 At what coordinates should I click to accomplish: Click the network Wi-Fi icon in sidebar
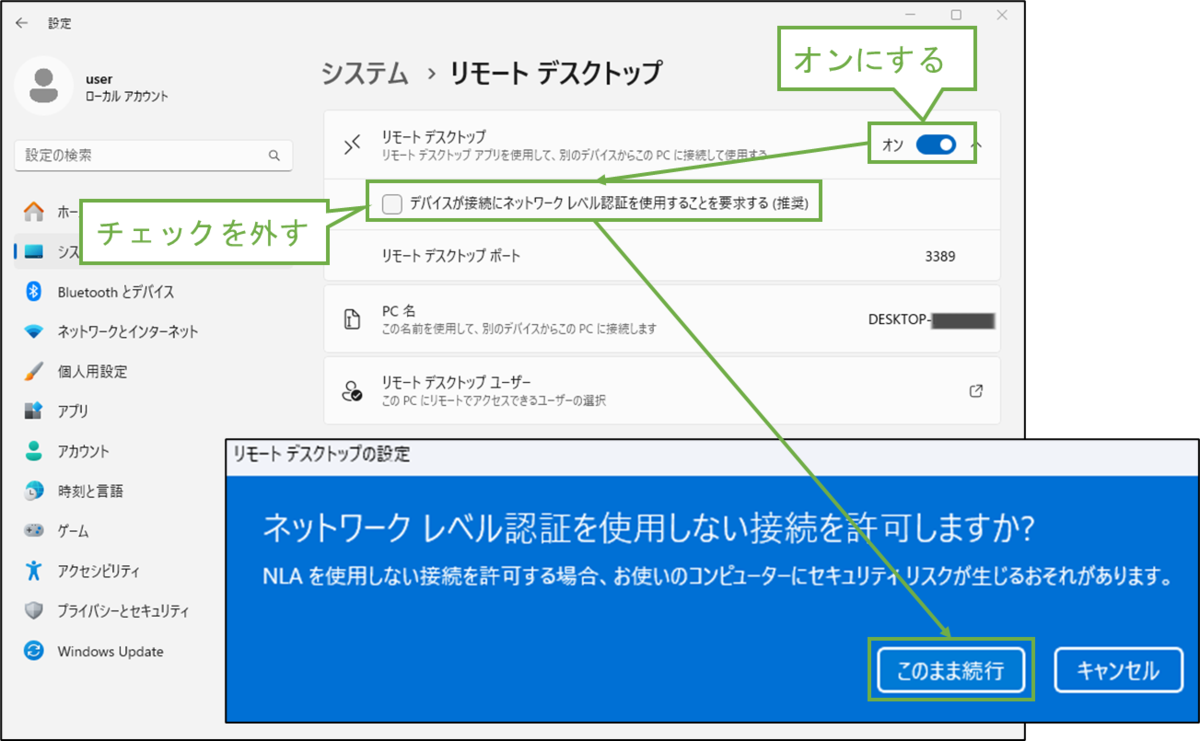pyautogui.click(x=34, y=332)
